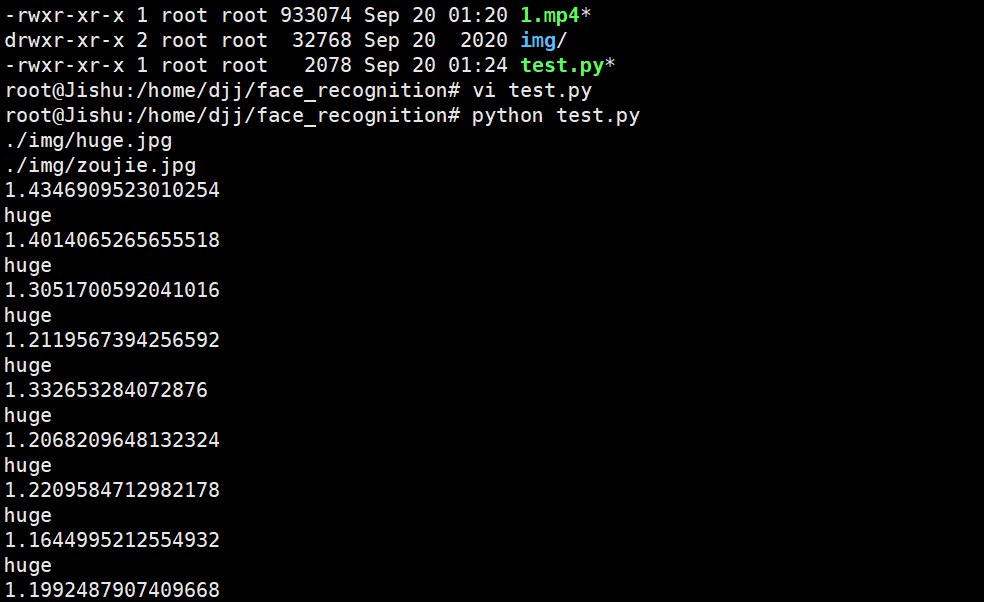This screenshot has height=602, width=984.
Task: Click the green test.py filename
Action: [x=562, y=65]
